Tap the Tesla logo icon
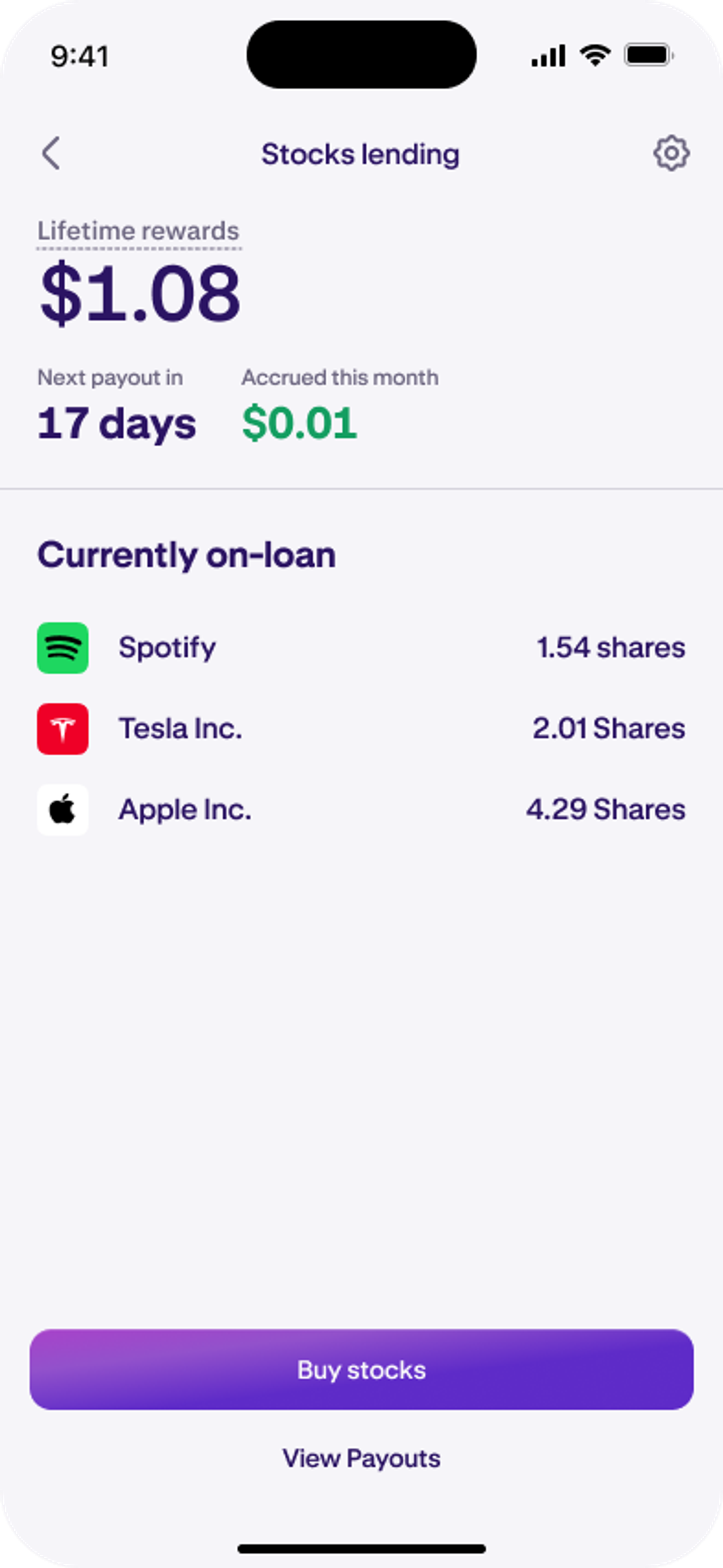Image resolution: width=723 pixels, height=1568 pixels. (63, 728)
